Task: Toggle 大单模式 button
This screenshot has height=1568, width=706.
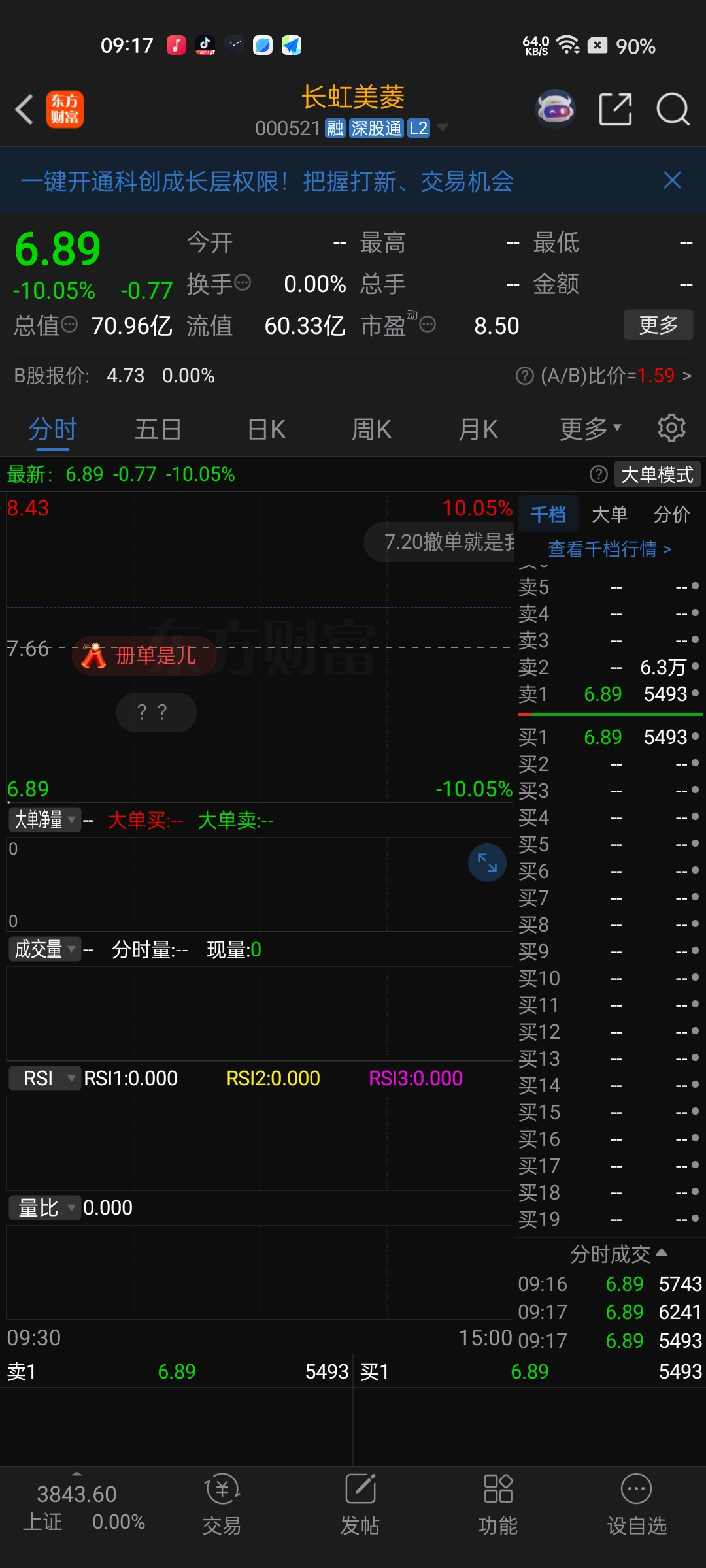Action: [657, 474]
